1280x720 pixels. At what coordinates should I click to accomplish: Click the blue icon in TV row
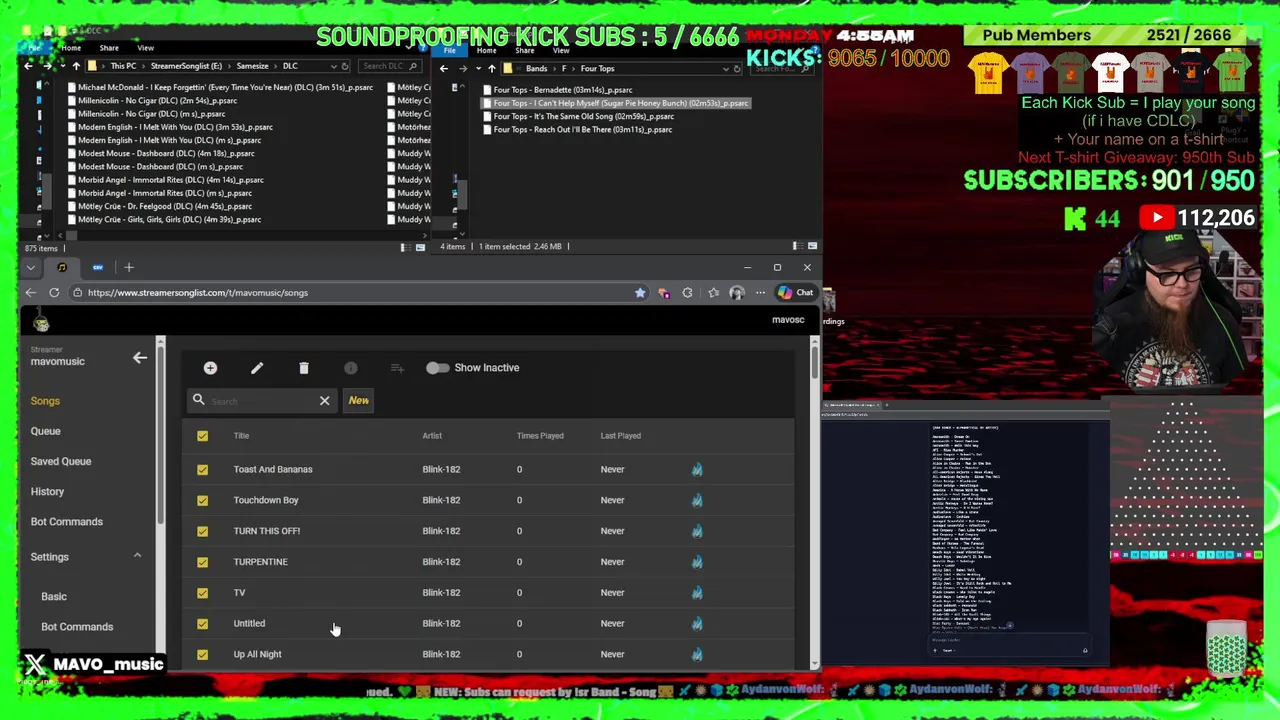(x=697, y=593)
